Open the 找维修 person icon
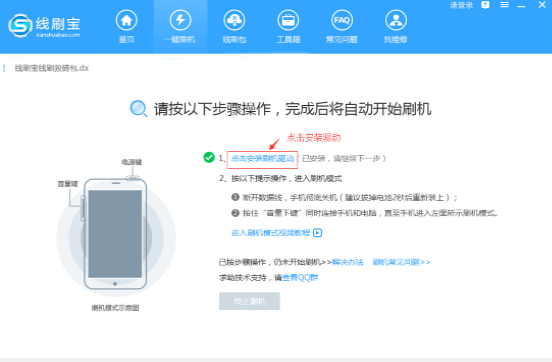Viewport: 552px width, 362px height. (396, 20)
